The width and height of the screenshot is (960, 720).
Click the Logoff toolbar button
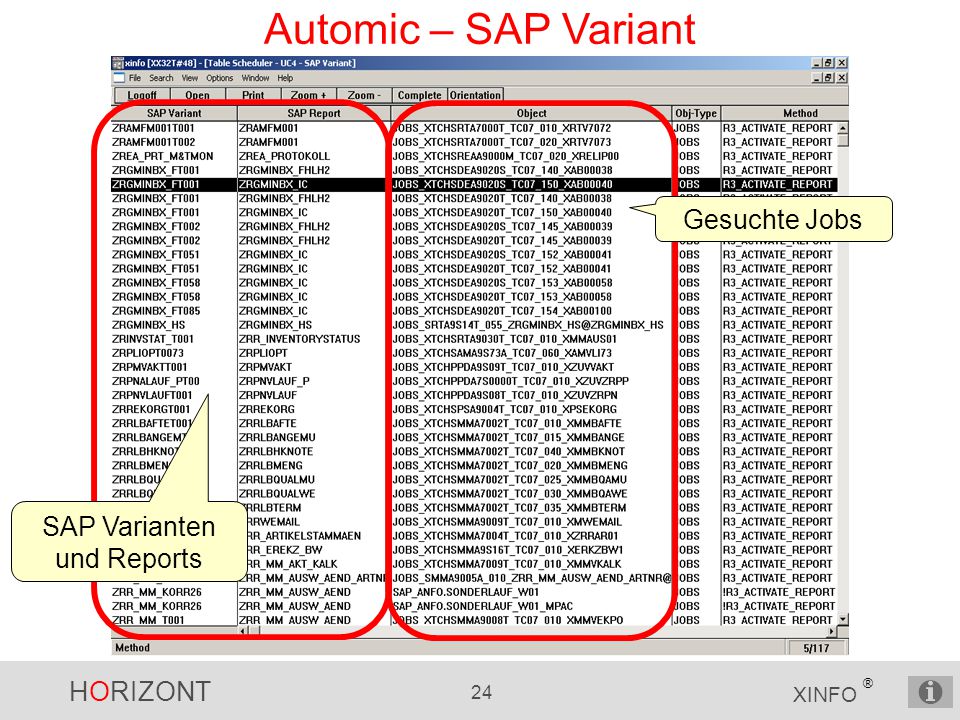tap(142, 95)
